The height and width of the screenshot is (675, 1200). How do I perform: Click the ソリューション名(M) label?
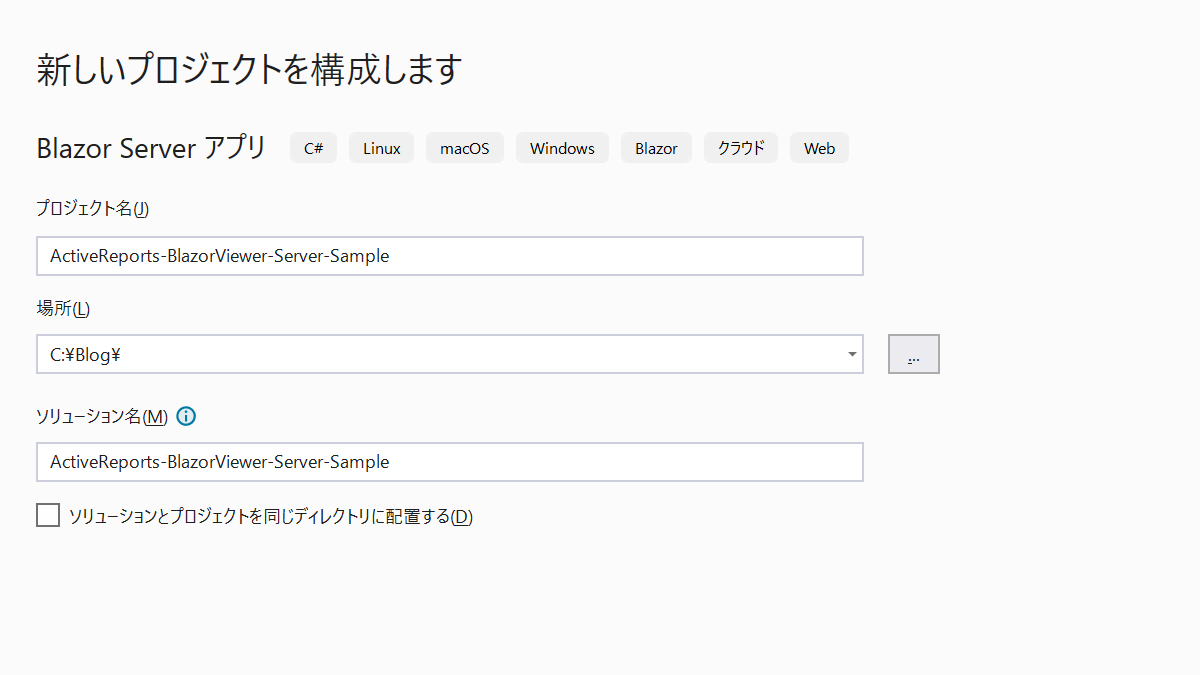point(102,417)
